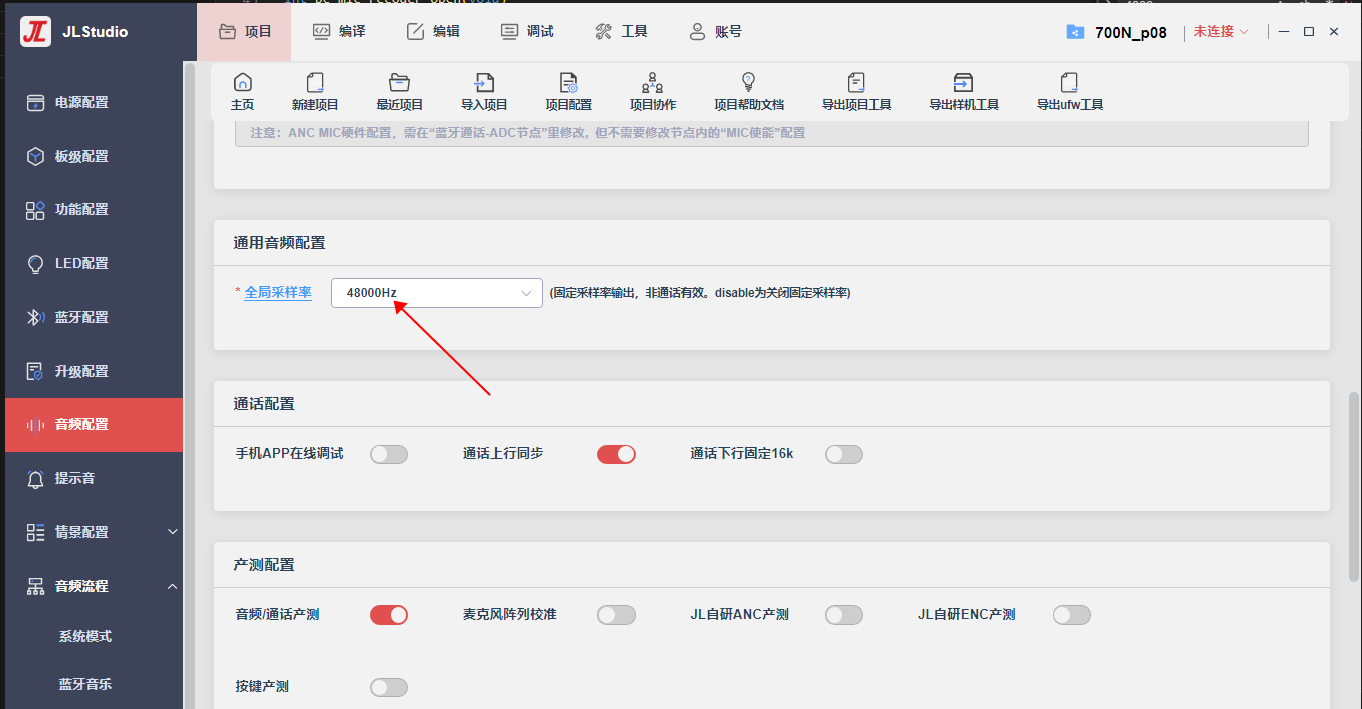The width and height of the screenshot is (1362, 709).
Task: Open the 账号 account tab
Action: coord(715,31)
